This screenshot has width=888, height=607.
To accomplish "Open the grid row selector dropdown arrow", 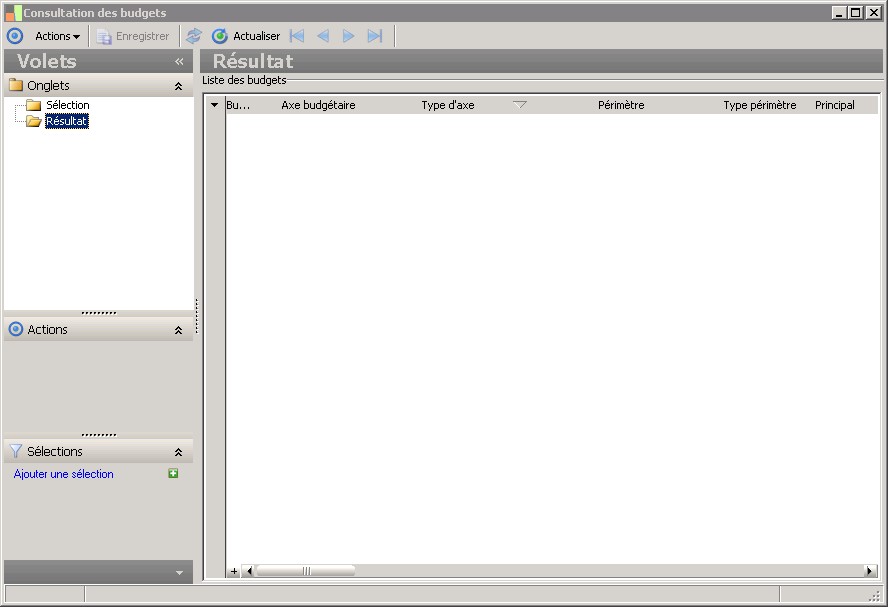I will tap(215, 105).
